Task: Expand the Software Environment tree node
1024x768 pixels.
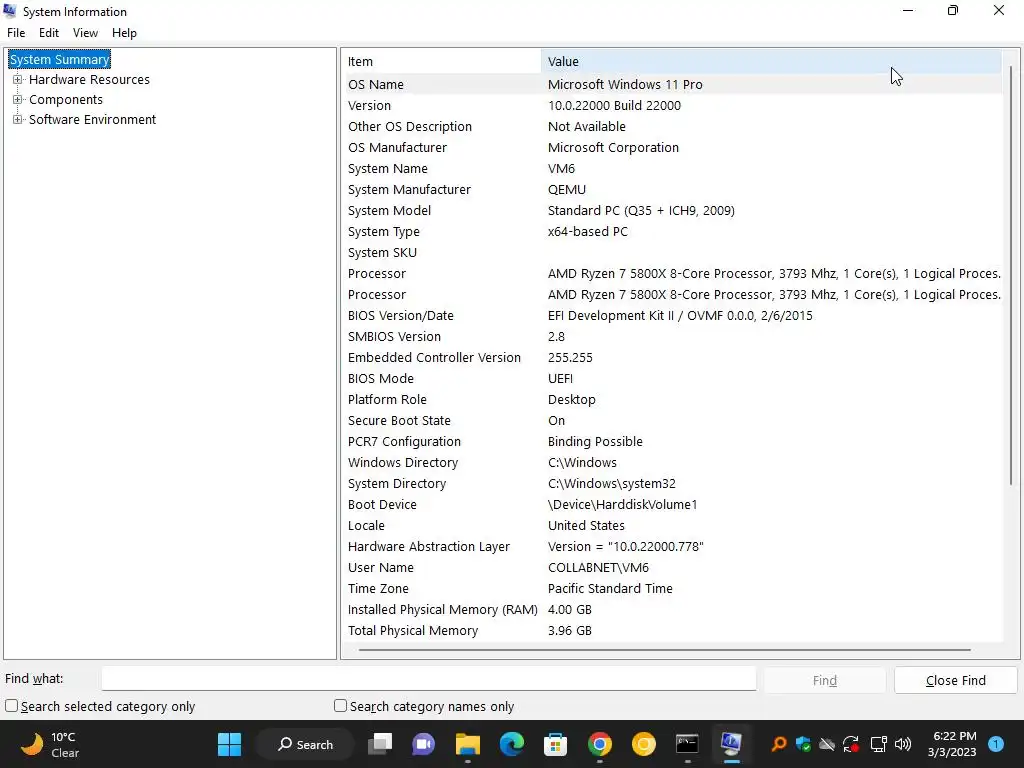Action: (x=18, y=120)
